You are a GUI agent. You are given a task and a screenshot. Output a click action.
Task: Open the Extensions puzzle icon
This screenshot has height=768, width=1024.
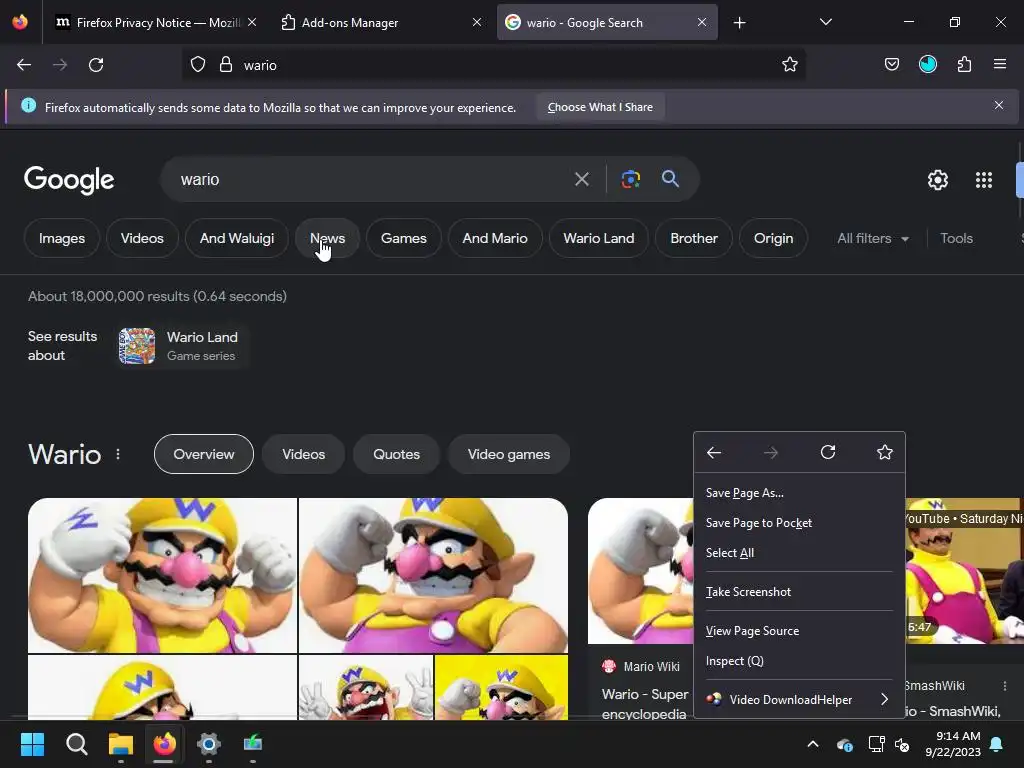(964, 65)
